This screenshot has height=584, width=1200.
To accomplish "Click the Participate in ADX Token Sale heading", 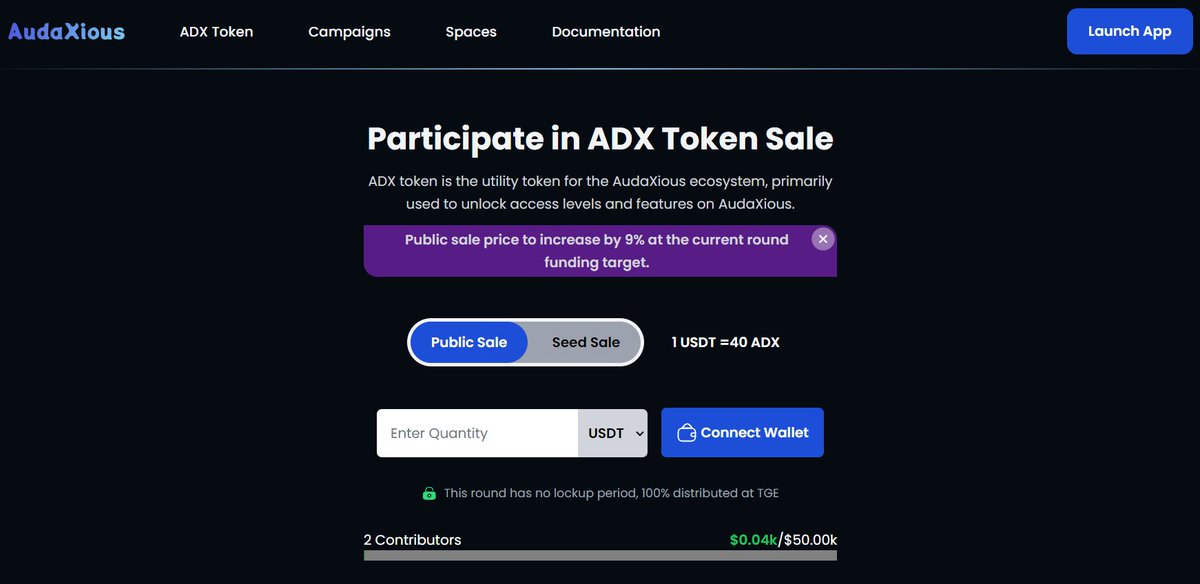I will 600,138.
